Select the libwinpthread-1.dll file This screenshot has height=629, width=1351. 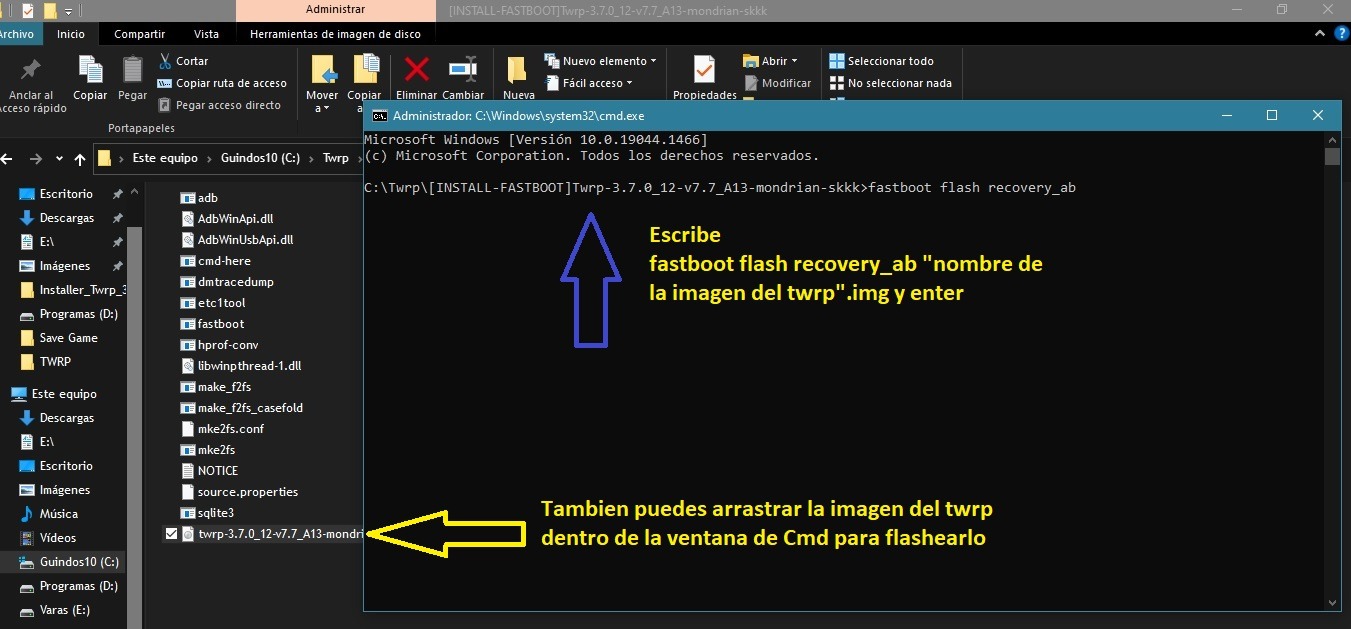pos(242,366)
